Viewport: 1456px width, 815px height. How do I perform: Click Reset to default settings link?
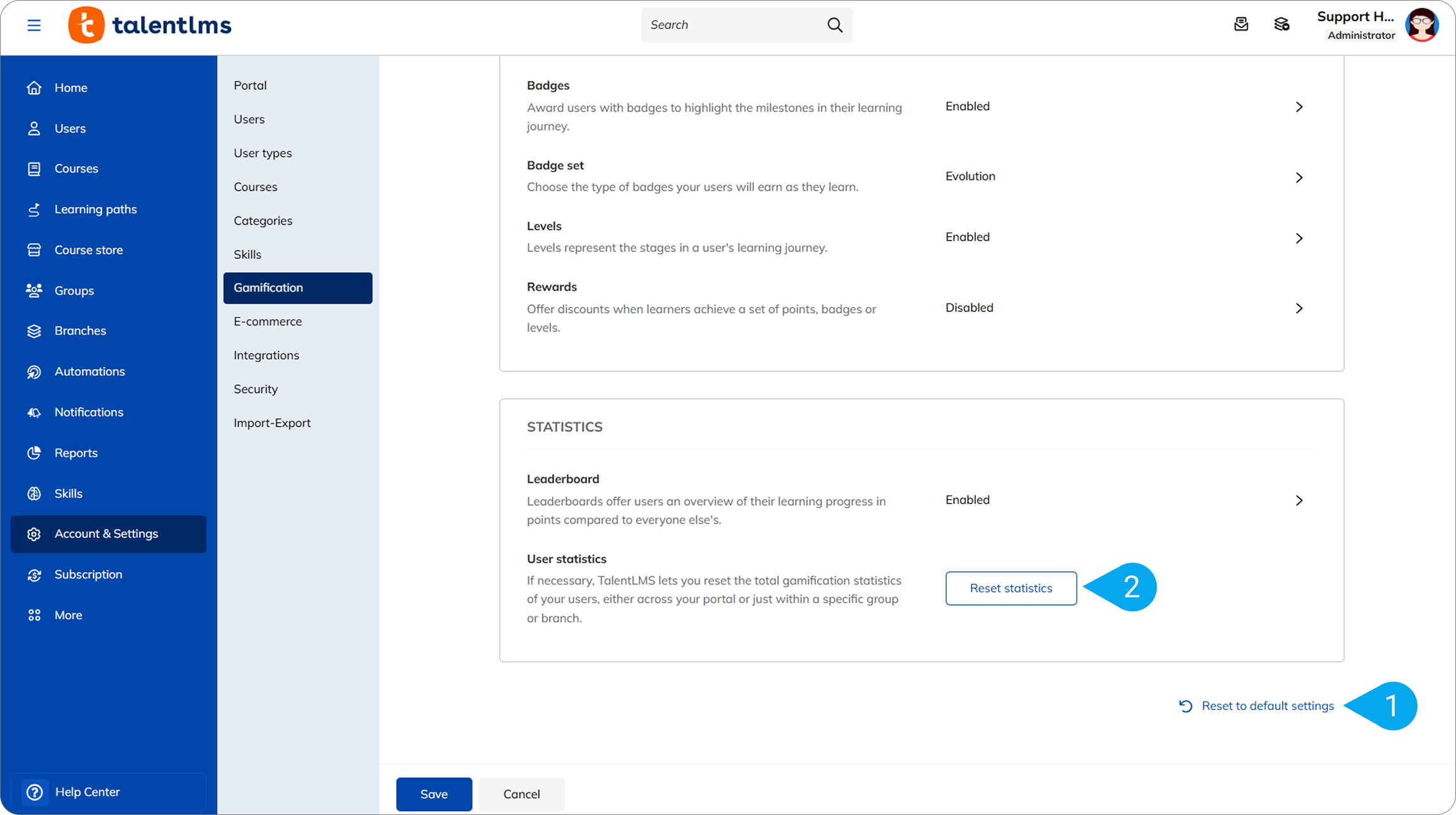pyautogui.click(x=1268, y=706)
